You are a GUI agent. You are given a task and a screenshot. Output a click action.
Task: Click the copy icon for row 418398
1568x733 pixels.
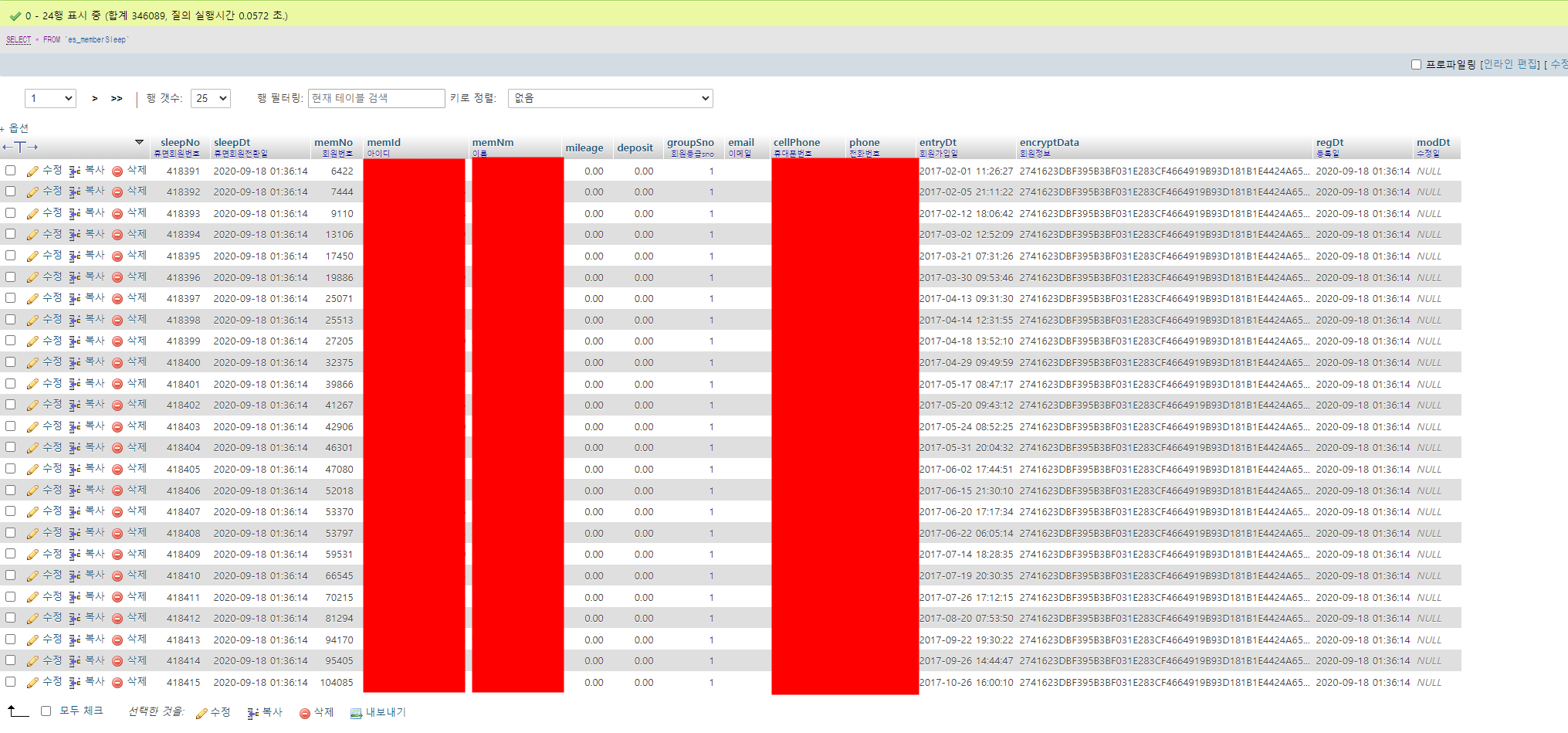(x=75, y=321)
